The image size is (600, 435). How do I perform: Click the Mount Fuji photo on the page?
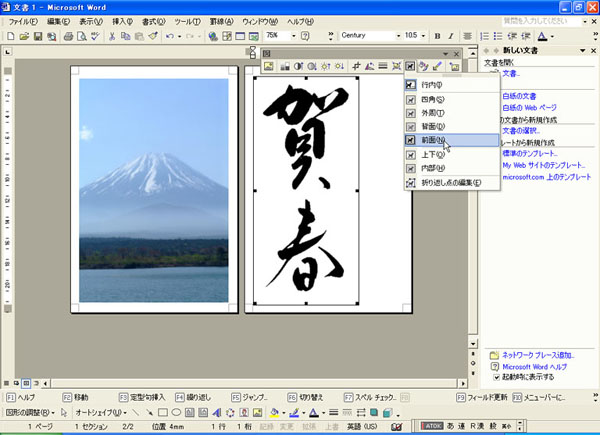(153, 188)
